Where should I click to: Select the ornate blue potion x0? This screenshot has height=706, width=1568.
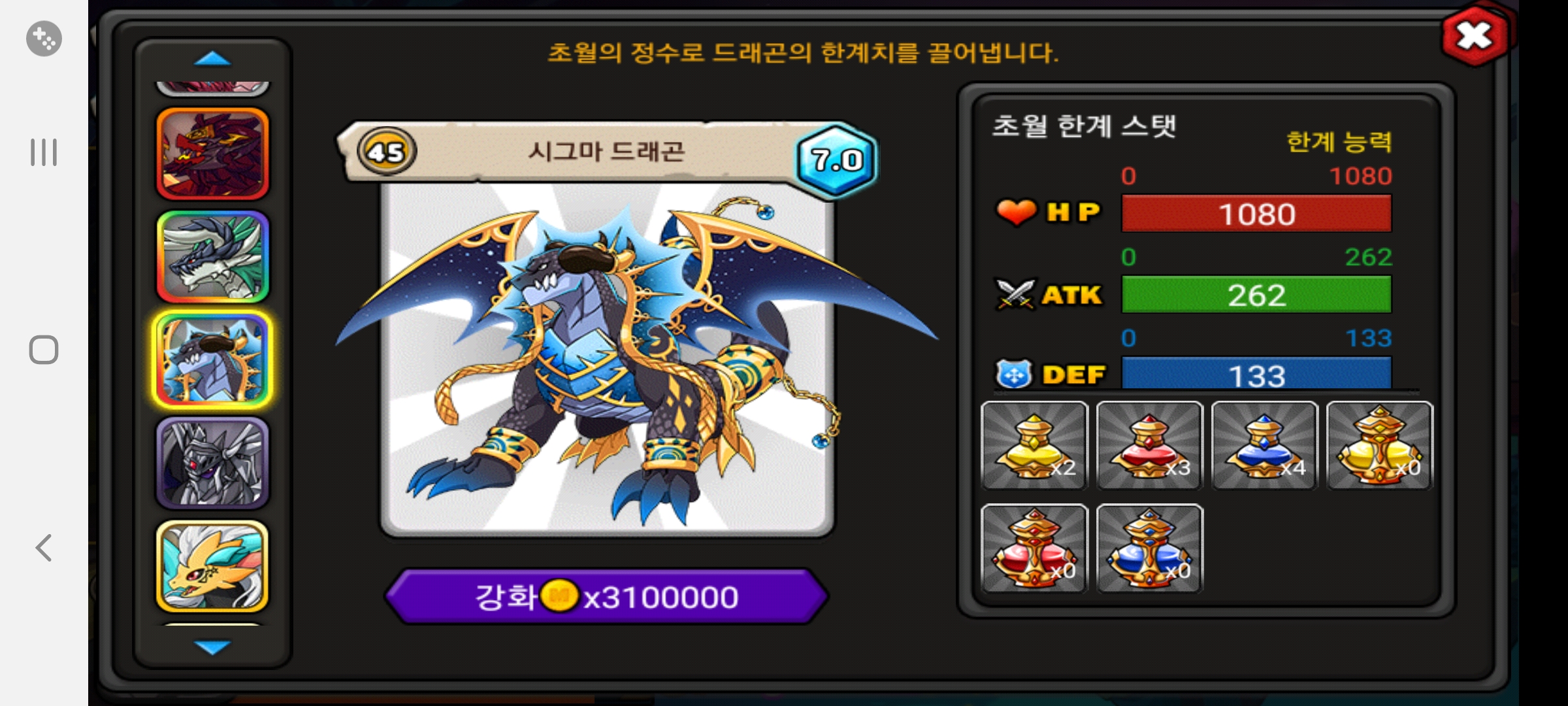click(1150, 548)
